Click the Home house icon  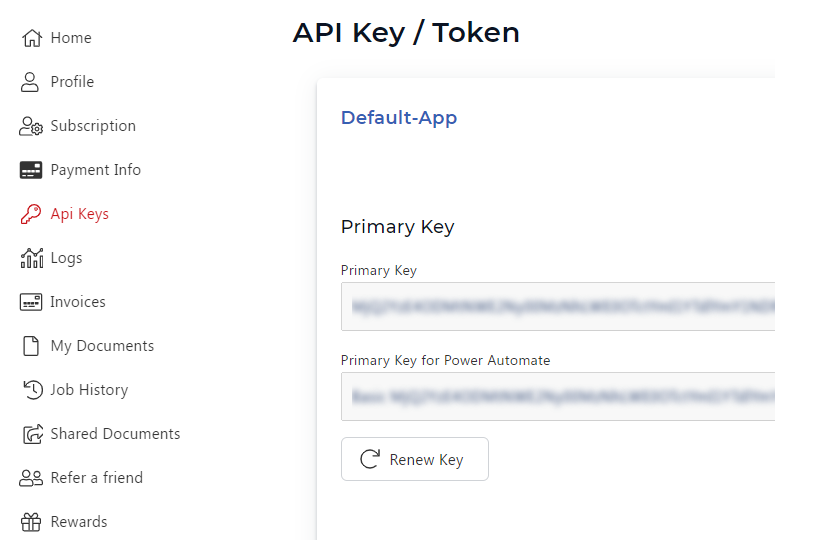32,38
